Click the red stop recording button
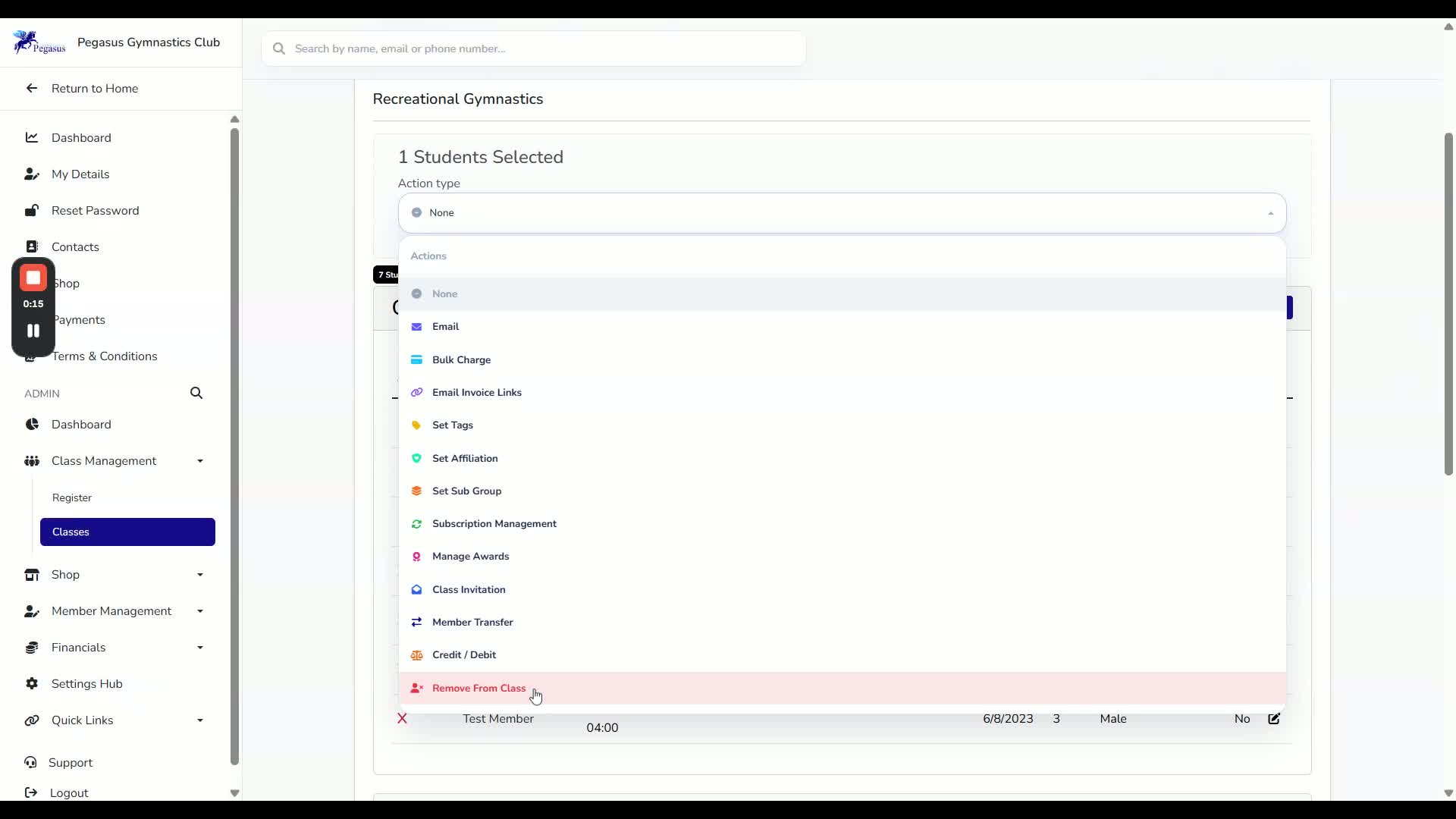1456x819 pixels. (x=33, y=278)
